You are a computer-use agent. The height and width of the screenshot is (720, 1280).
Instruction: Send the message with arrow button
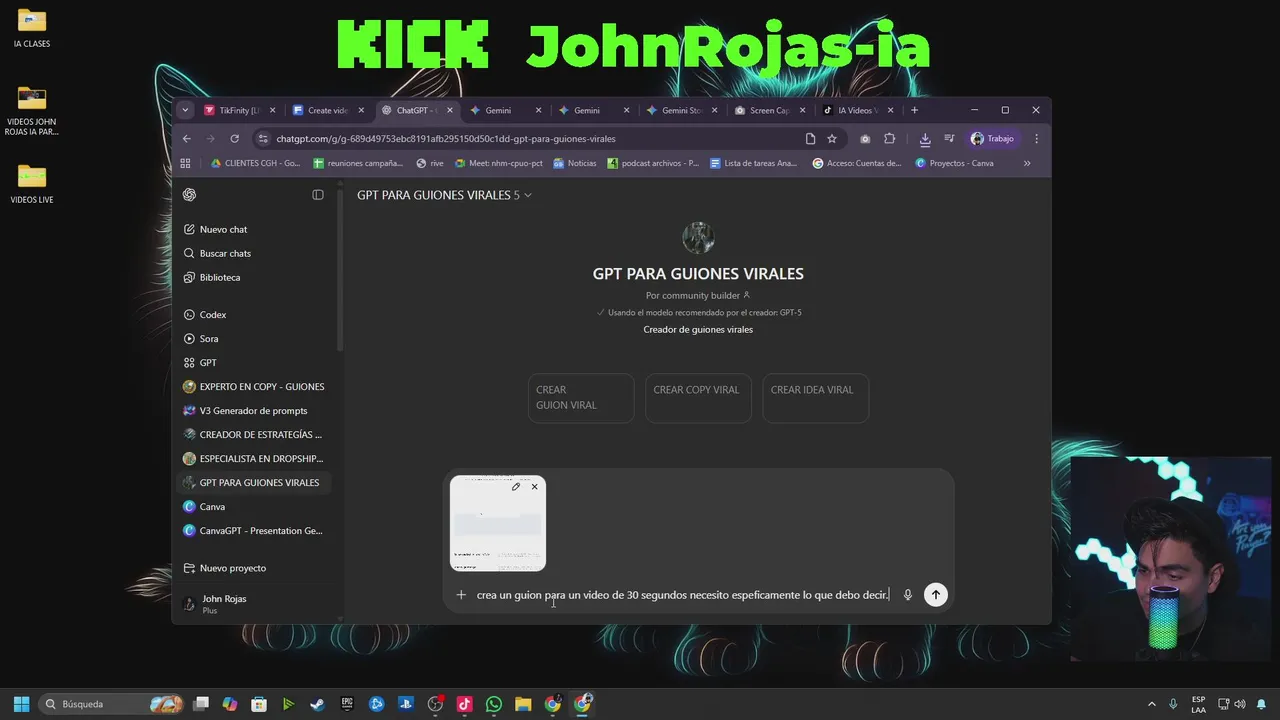tap(935, 595)
